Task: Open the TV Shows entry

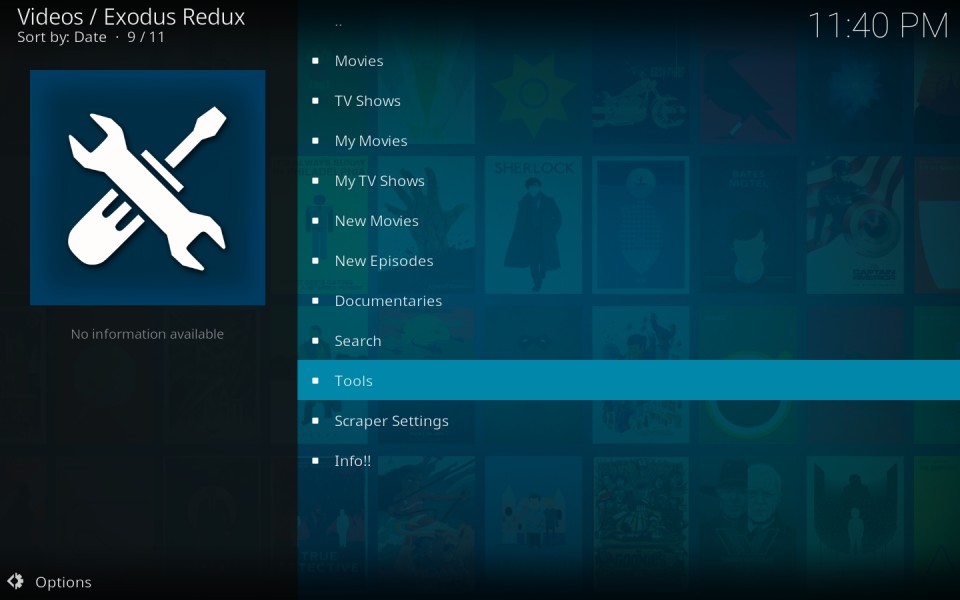Action: (x=628, y=100)
